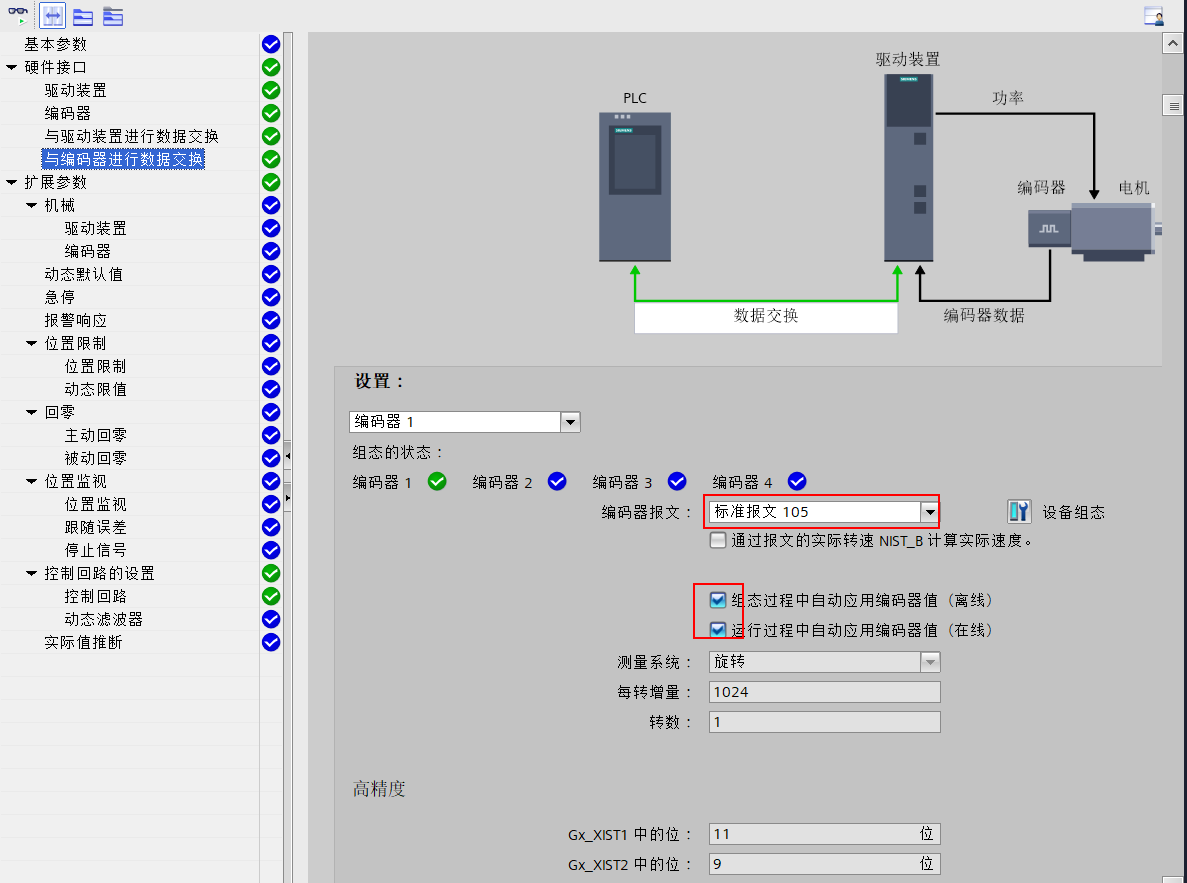
Task: Click the glasses monitoring icon in the toolbar
Action: pos(17,15)
